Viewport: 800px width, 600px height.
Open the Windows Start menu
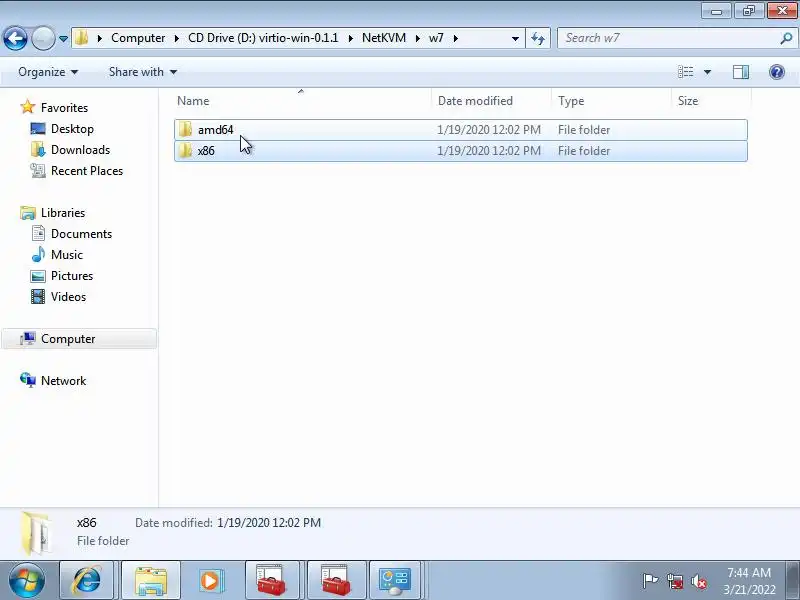pyautogui.click(x=27, y=580)
